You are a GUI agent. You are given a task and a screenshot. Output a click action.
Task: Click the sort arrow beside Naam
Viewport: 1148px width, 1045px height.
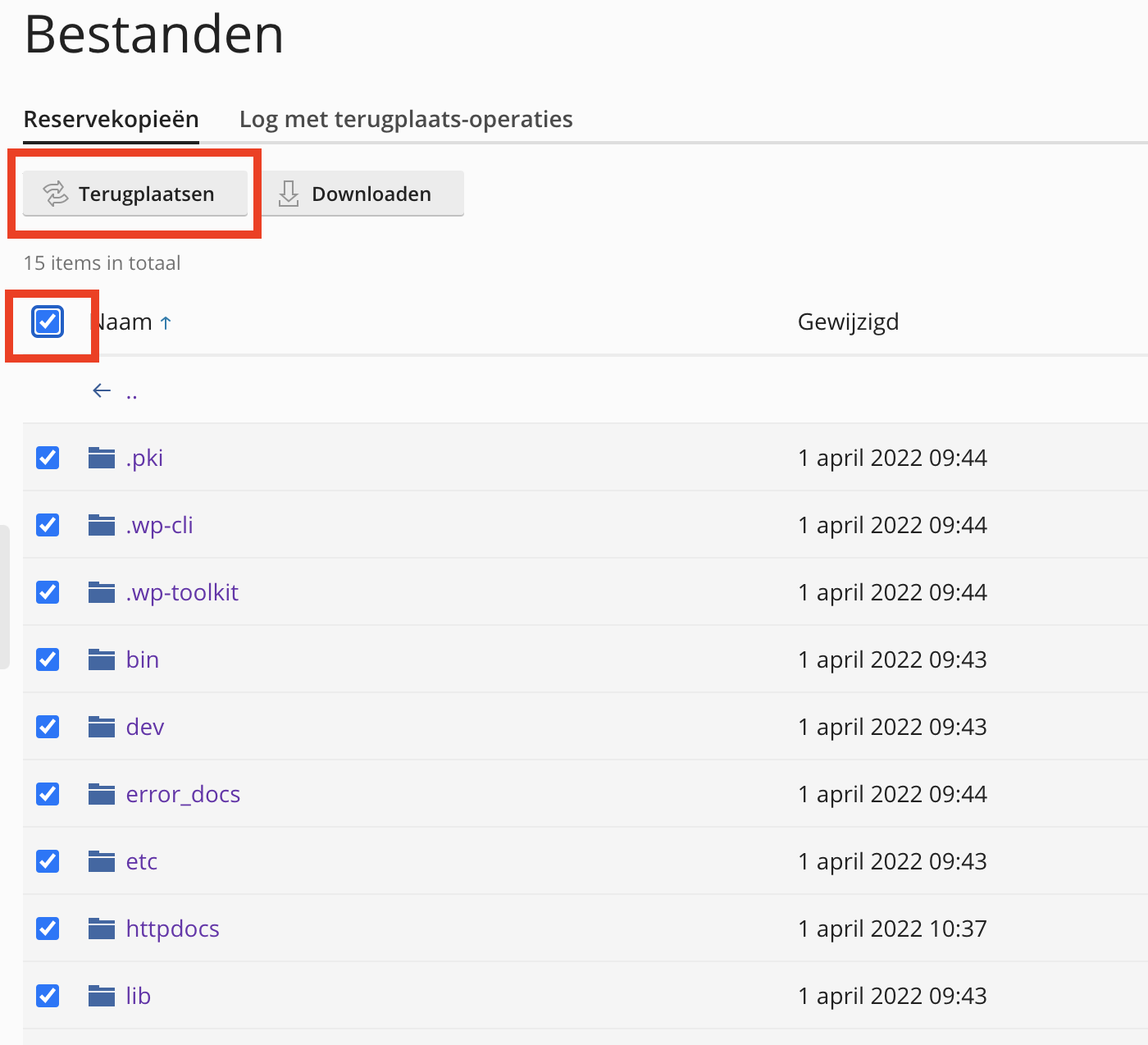tap(166, 323)
